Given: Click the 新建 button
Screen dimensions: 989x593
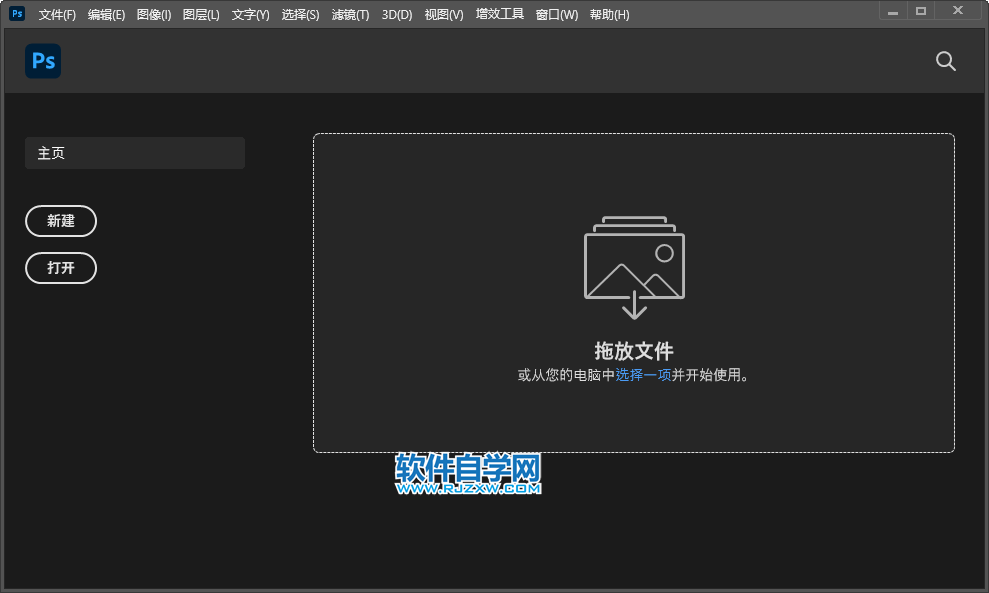Looking at the screenshot, I should pos(61,221).
